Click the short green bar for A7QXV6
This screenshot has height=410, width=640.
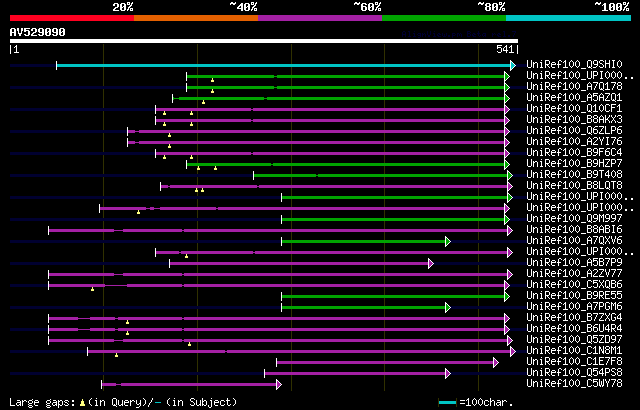363,242
